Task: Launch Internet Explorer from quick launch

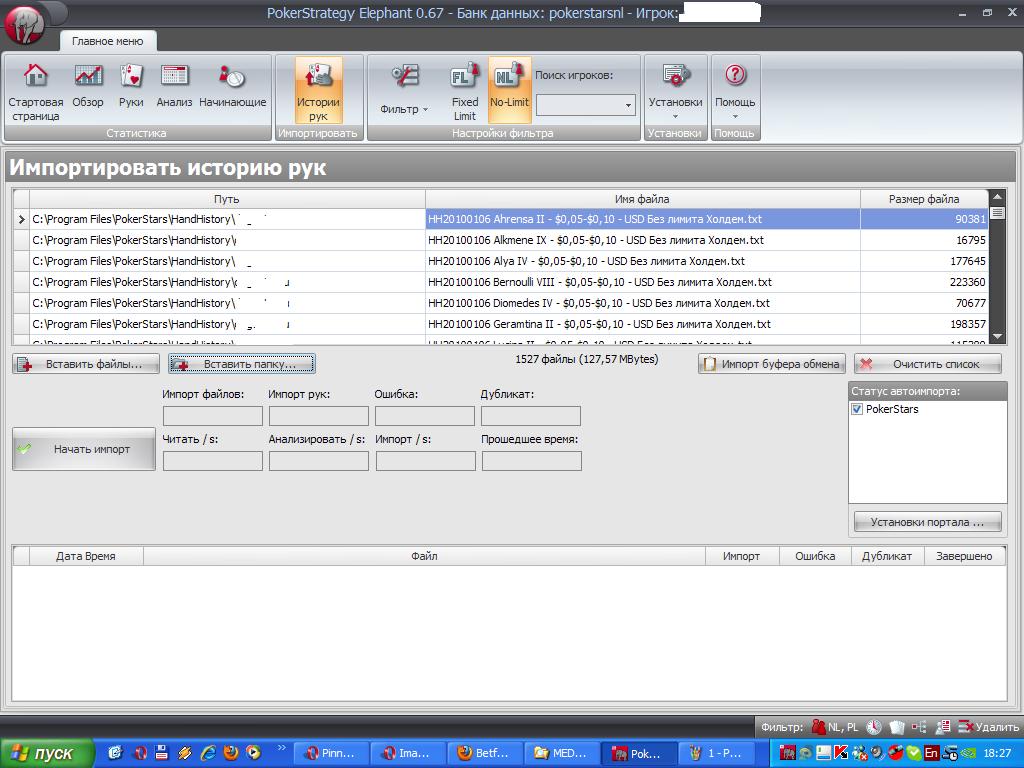Action: click(x=208, y=753)
